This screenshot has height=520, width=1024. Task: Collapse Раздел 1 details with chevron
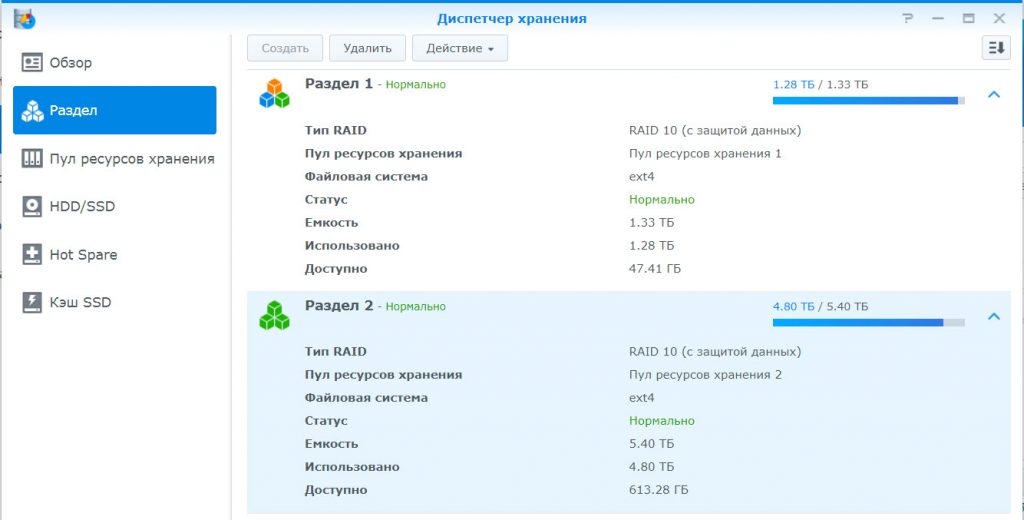point(994,95)
